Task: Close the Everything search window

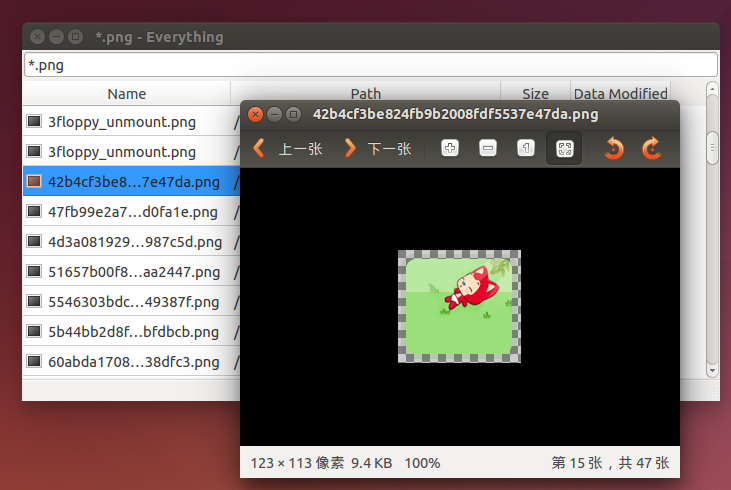Action: click(x=37, y=36)
